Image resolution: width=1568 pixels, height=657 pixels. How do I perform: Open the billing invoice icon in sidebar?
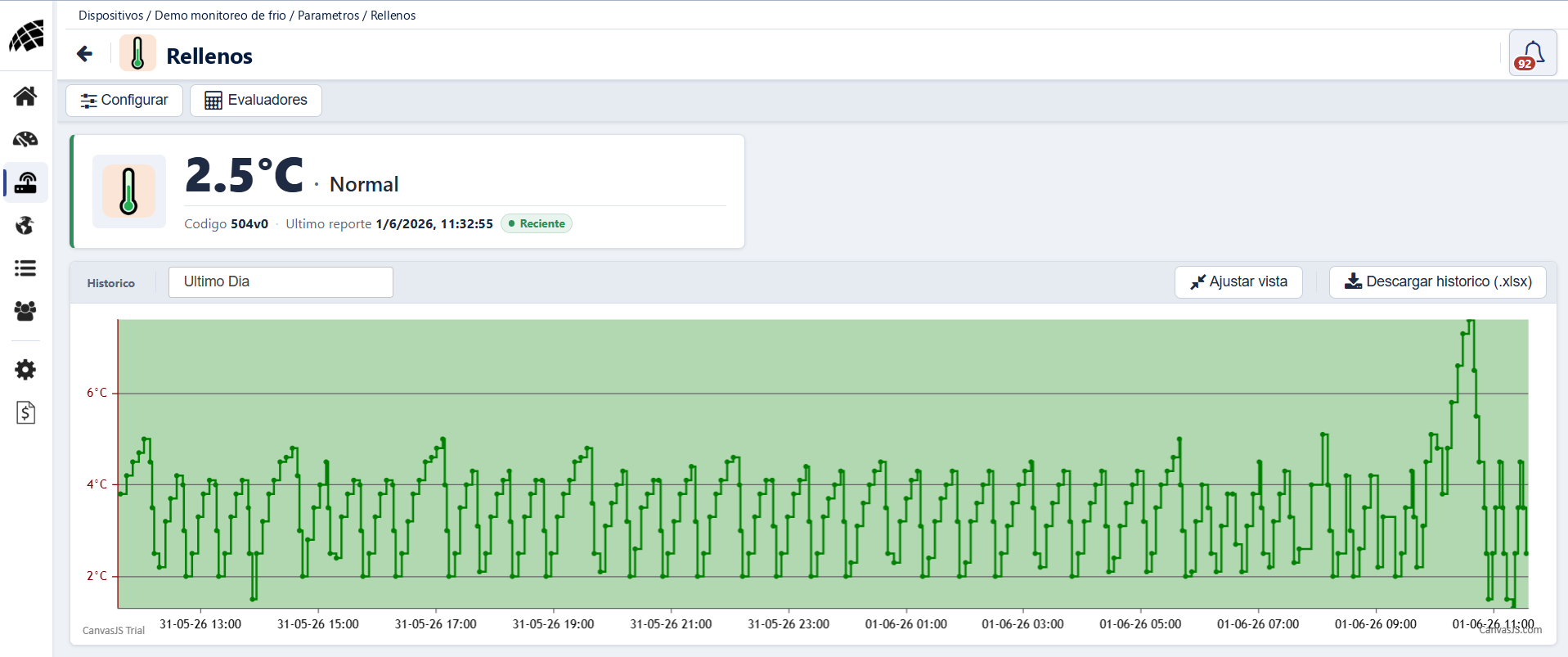coord(25,412)
